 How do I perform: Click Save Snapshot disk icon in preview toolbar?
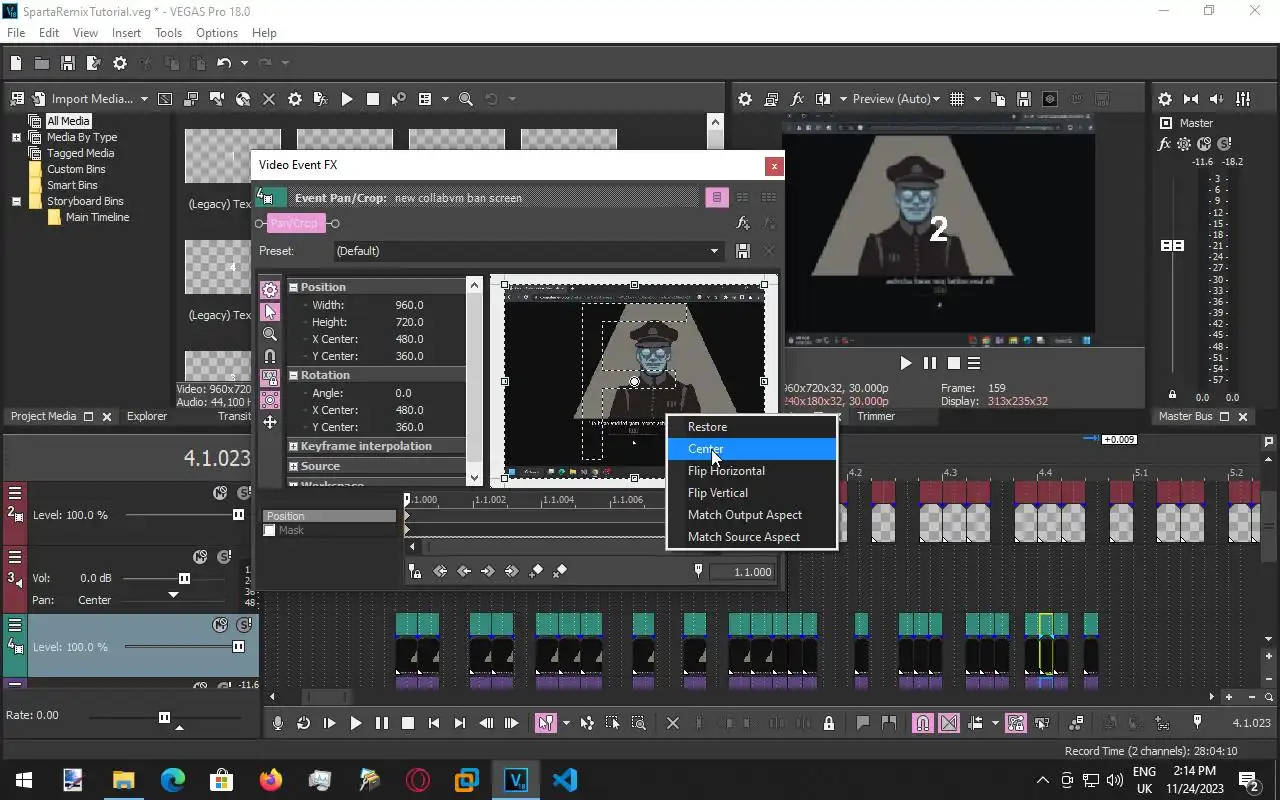tap(1023, 99)
